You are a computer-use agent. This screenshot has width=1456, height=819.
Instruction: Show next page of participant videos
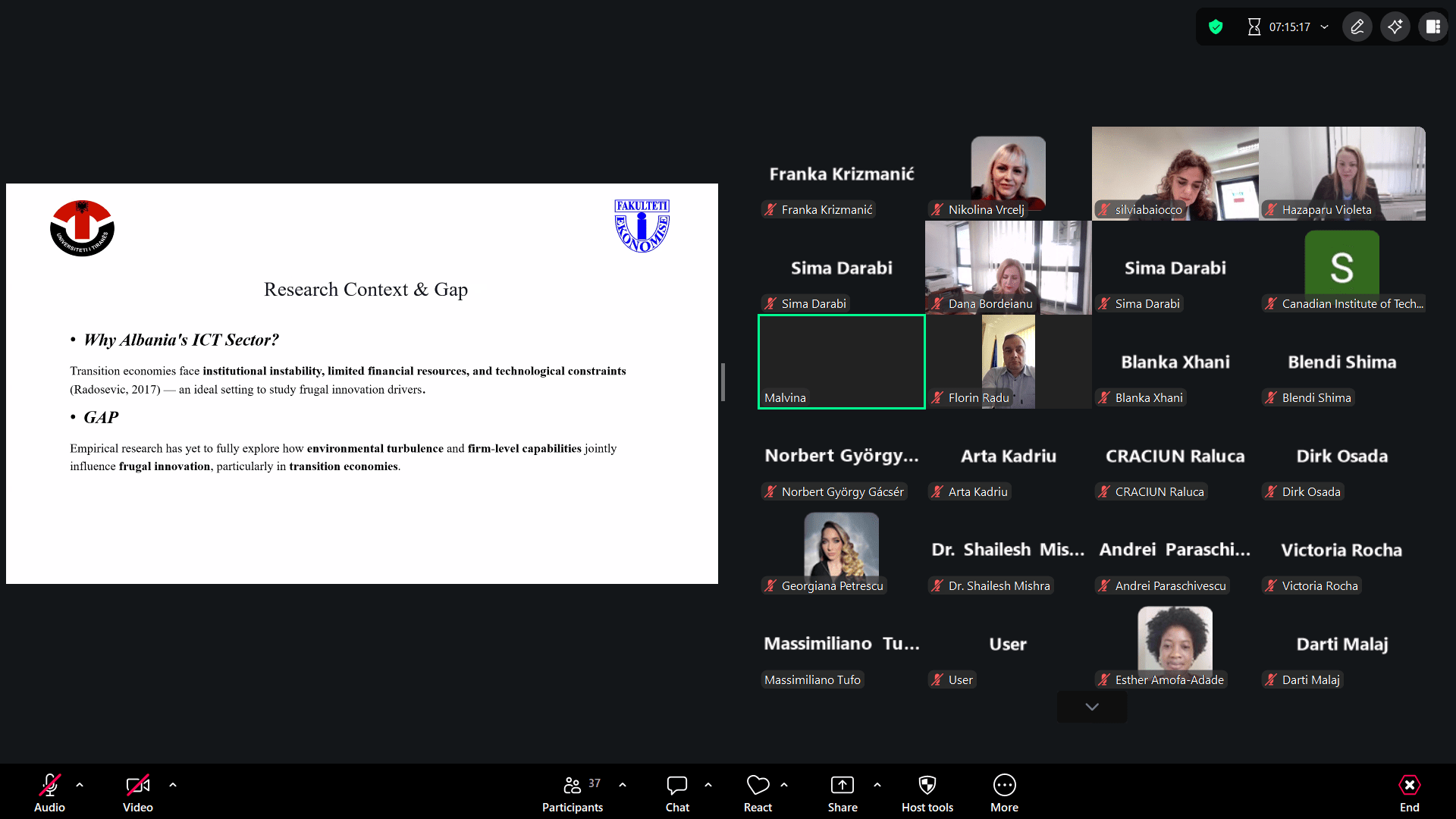tap(1091, 707)
